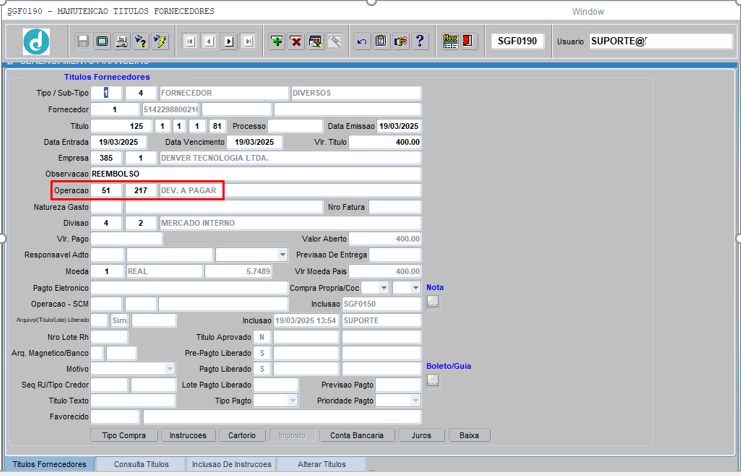Expand the Responsavel Adto dropdown

pyautogui.click(x=282, y=255)
